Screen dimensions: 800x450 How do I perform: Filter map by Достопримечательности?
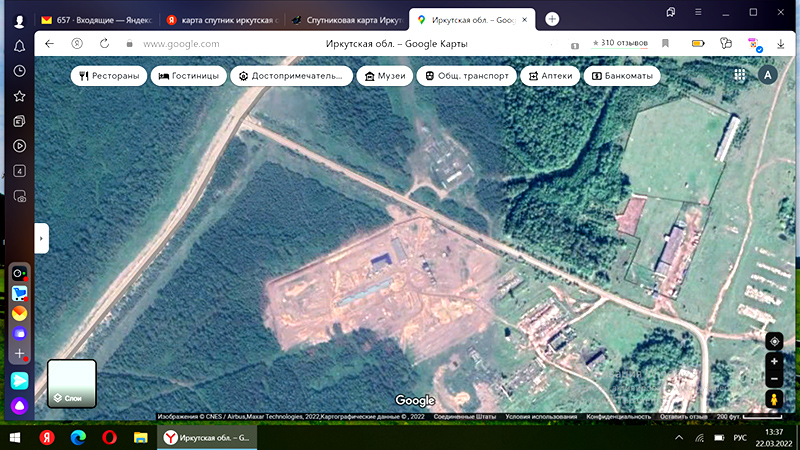291,76
